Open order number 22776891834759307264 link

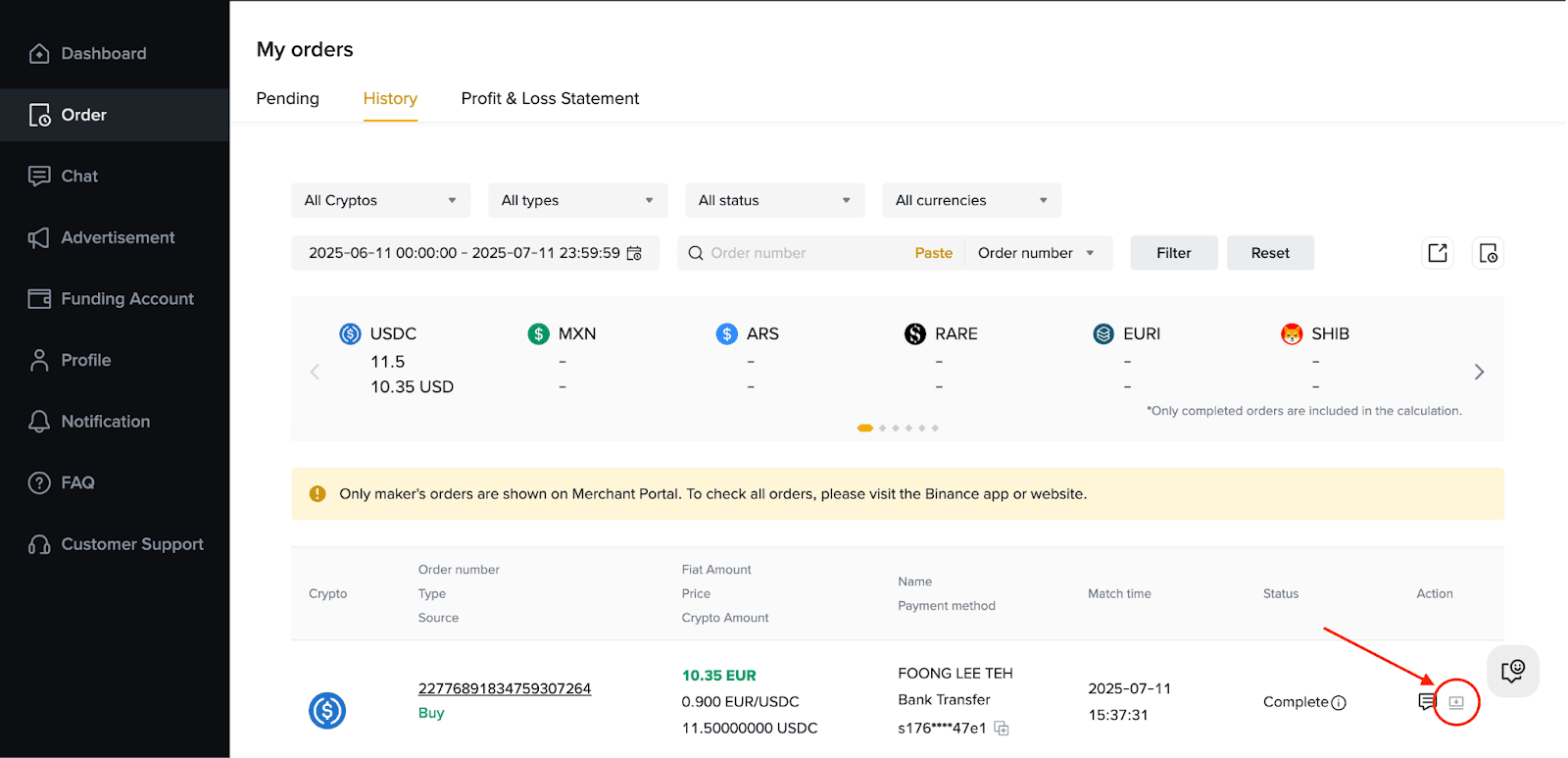pyautogui.click(x=505, y=688)
